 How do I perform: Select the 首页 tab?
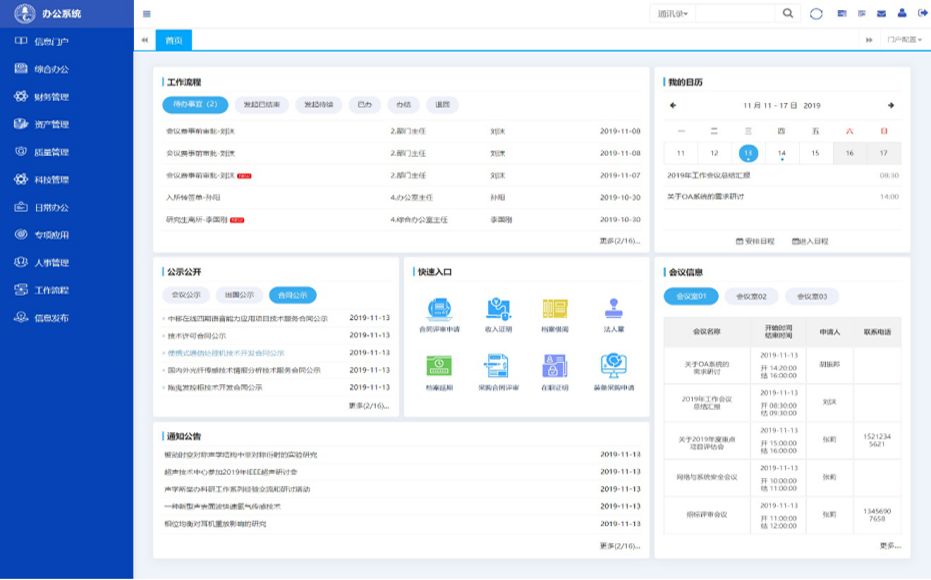(174, 40)
